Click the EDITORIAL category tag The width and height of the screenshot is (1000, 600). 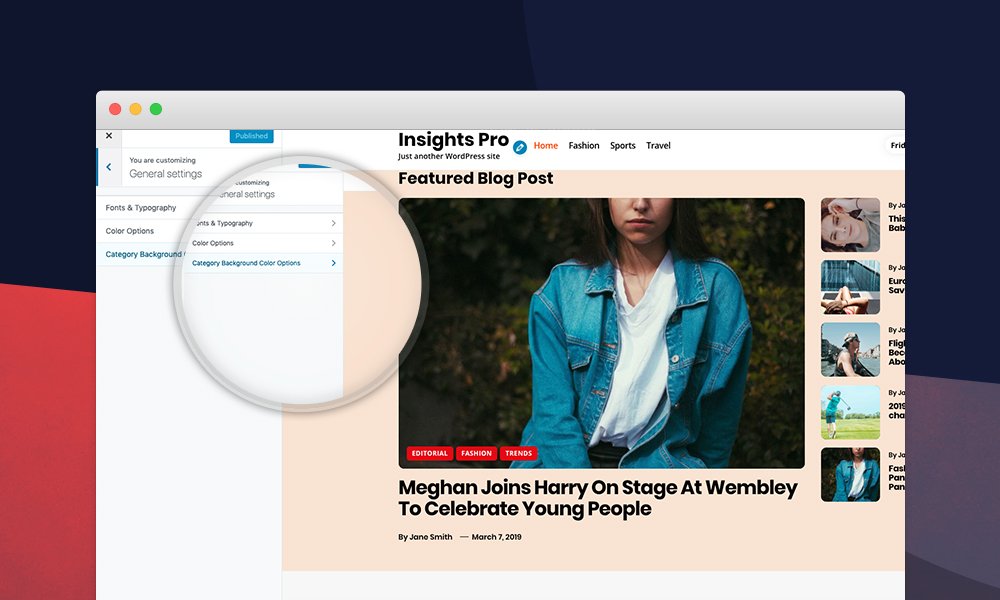tap(429, 453)
